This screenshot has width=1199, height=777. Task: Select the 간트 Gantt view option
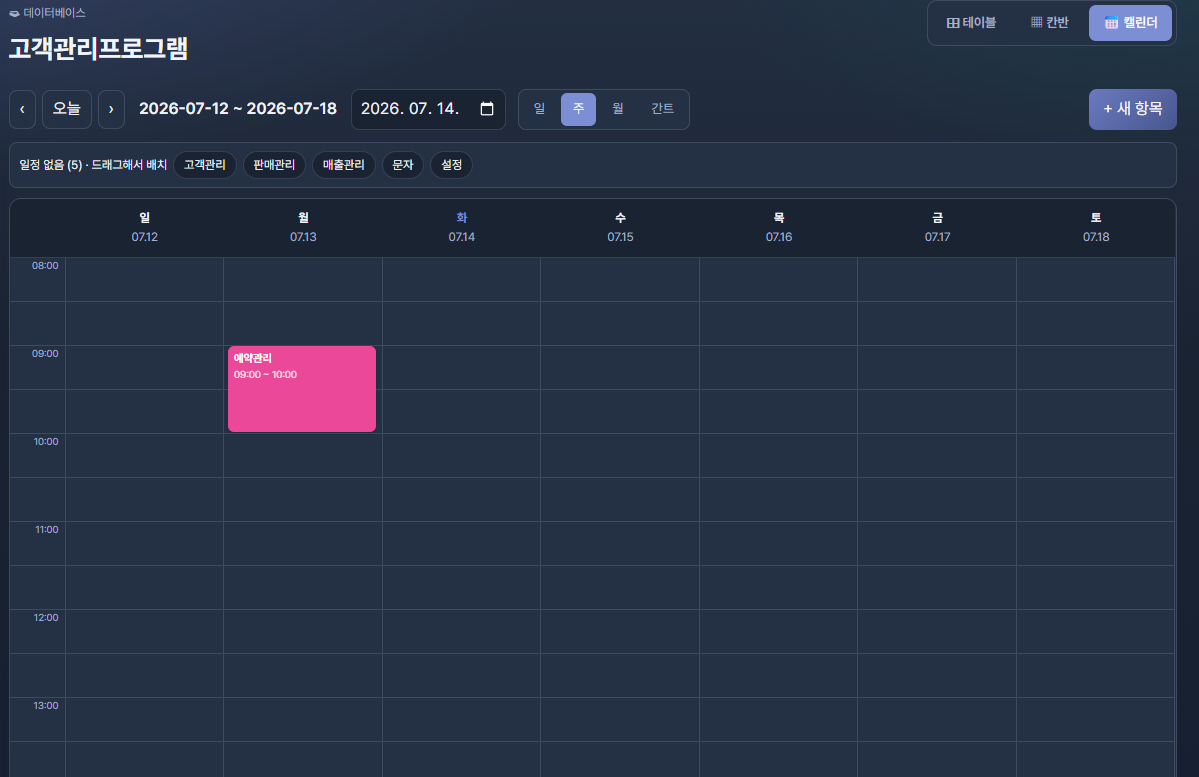[662, 109]
